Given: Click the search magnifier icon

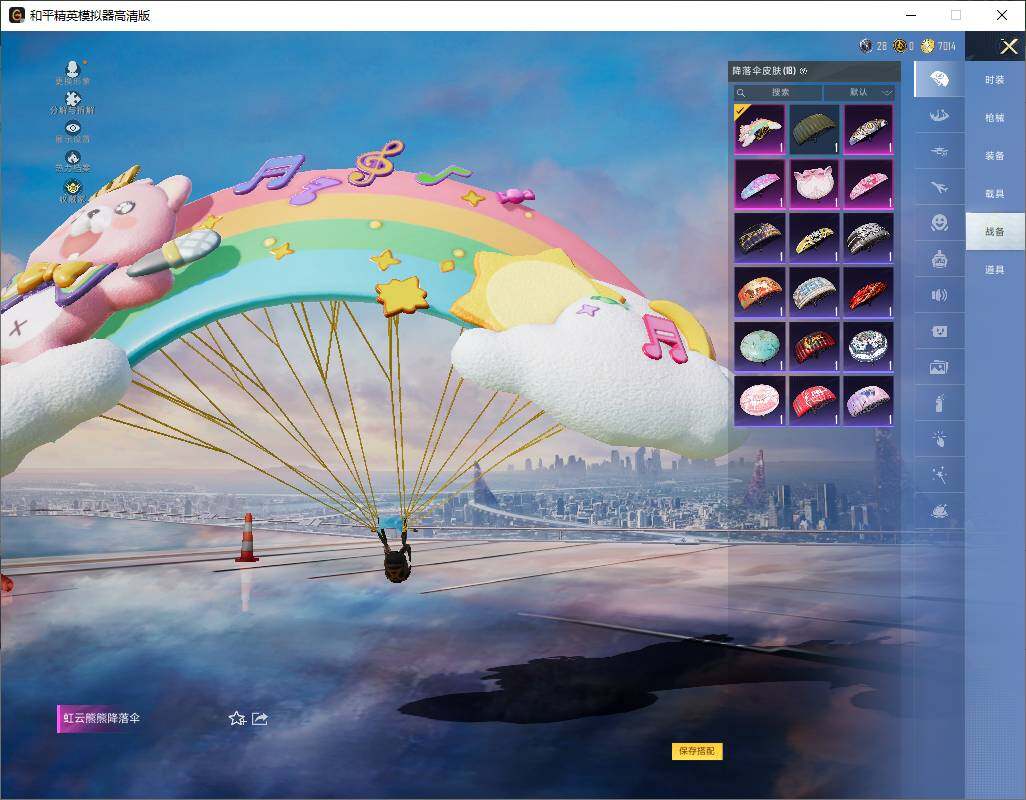Looking at the screenshot, I should click(x=741, y=93).
